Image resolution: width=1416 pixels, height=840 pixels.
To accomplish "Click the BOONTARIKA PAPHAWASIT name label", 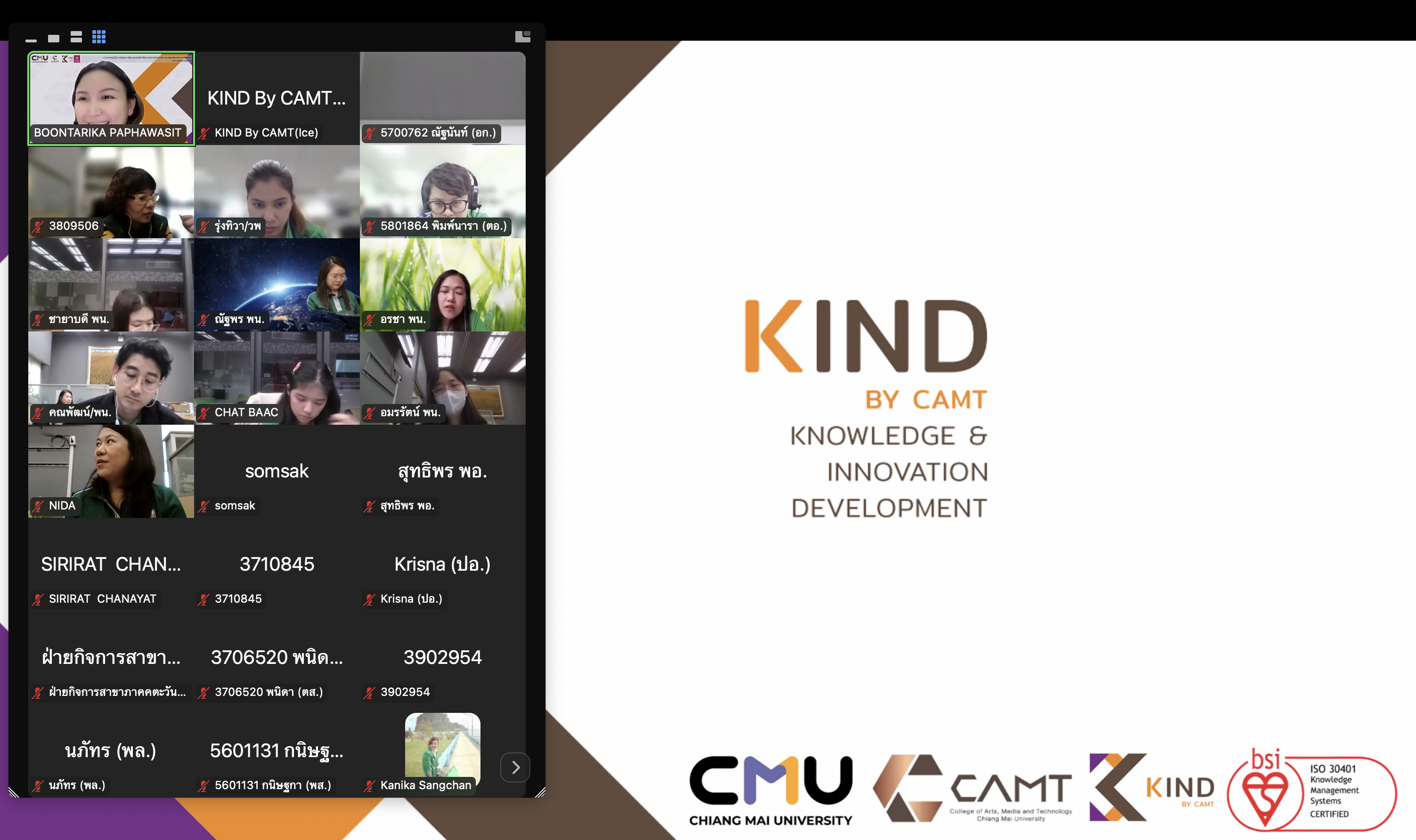I will (107, 133).
